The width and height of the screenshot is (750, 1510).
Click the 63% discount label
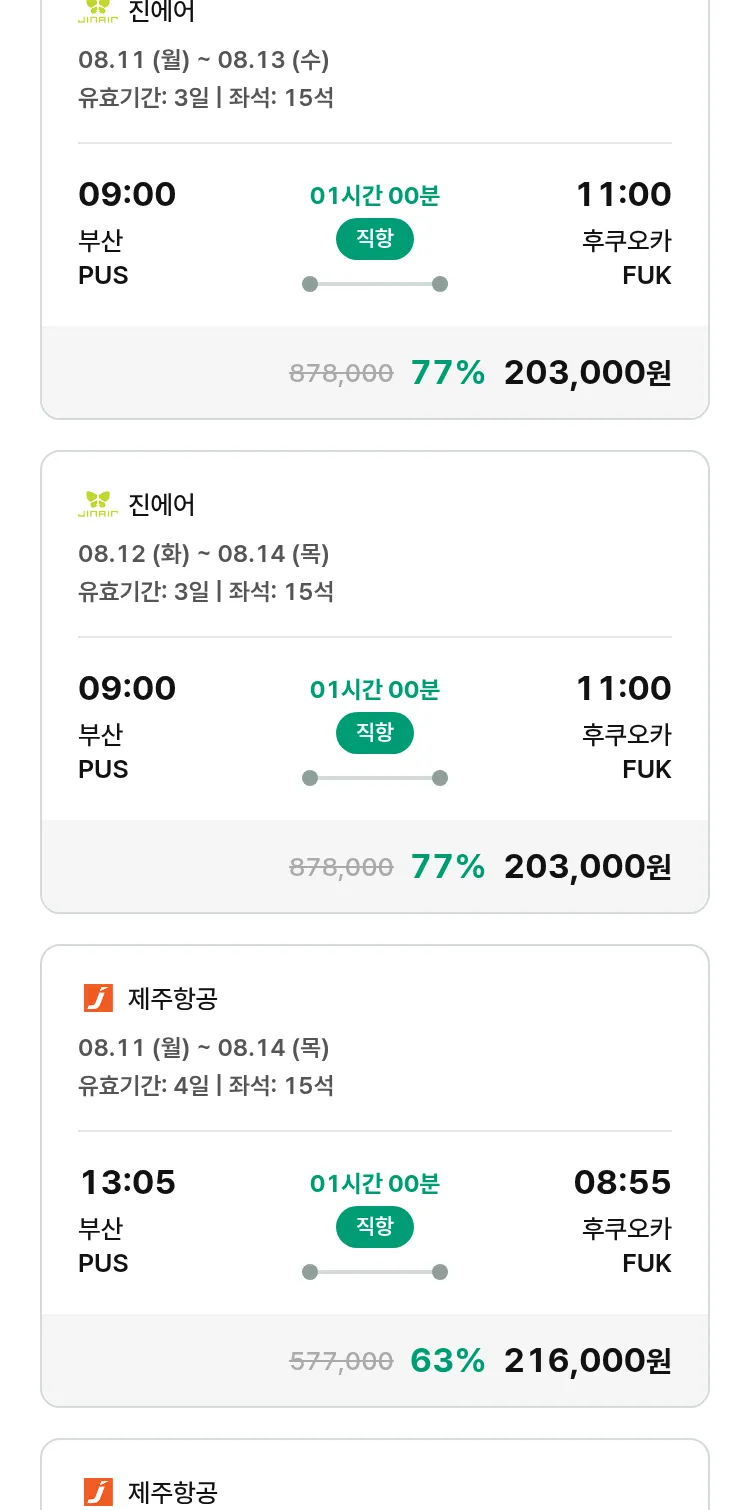(447, 1360)
